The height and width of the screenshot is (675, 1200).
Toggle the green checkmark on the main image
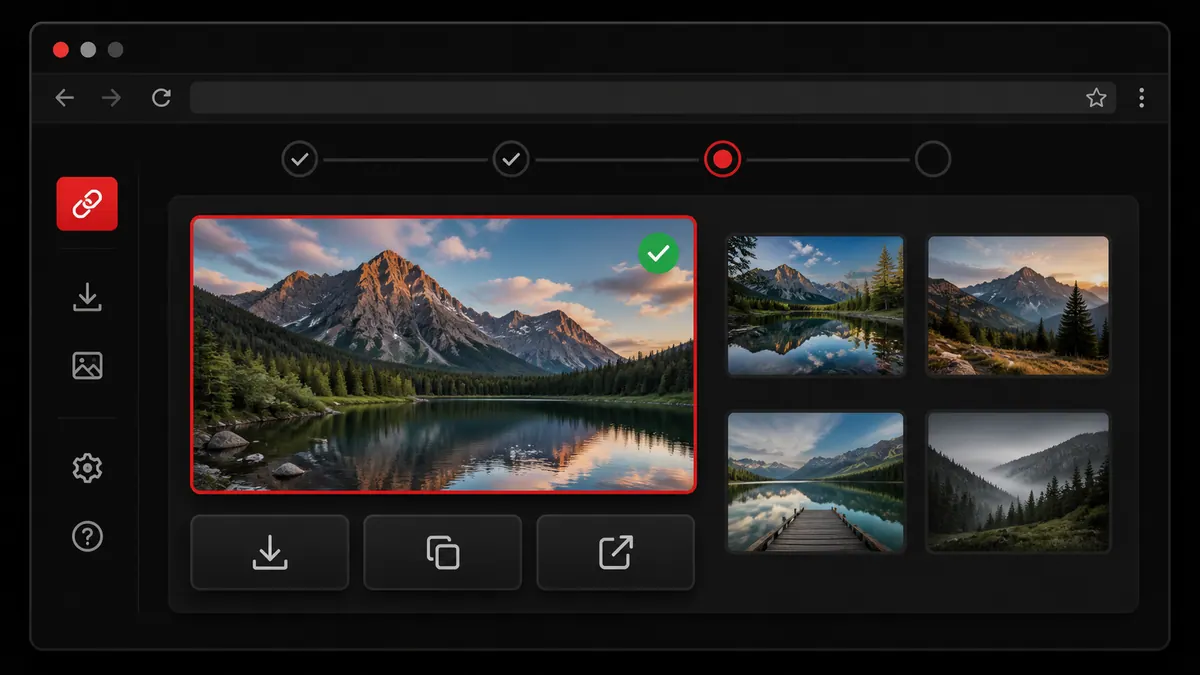pos(658,254)
